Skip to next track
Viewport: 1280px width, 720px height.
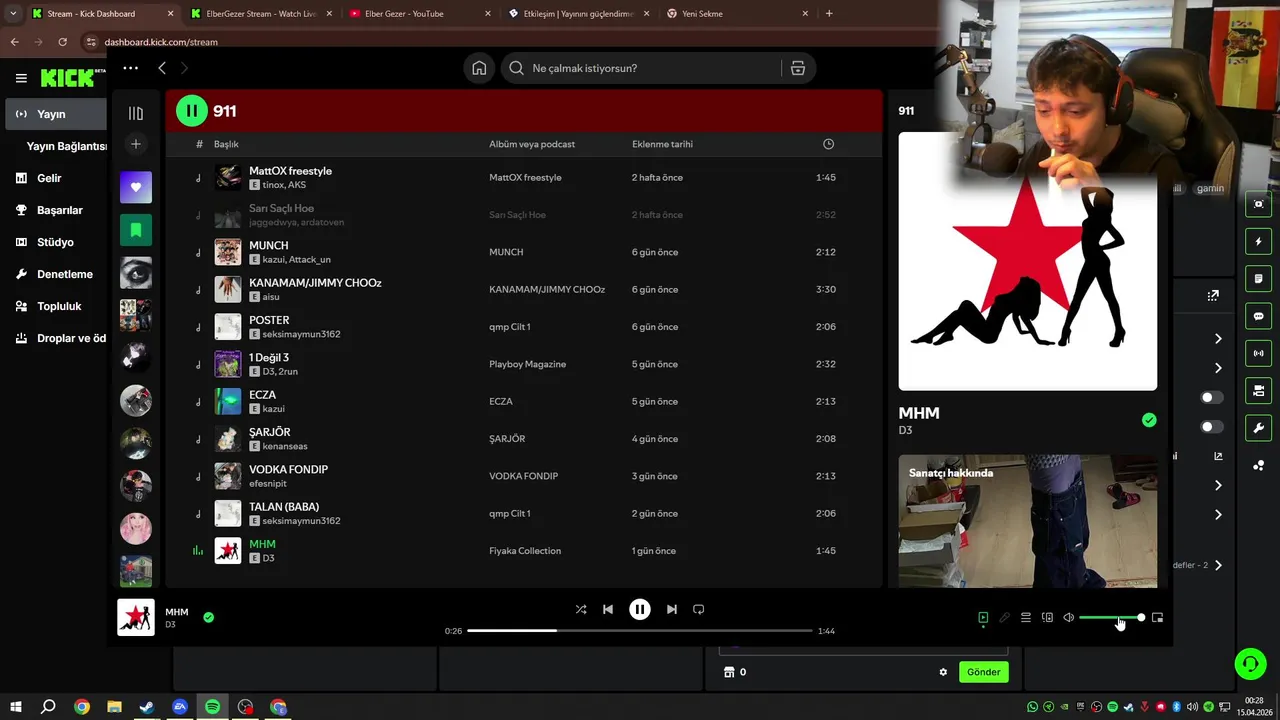671,609
